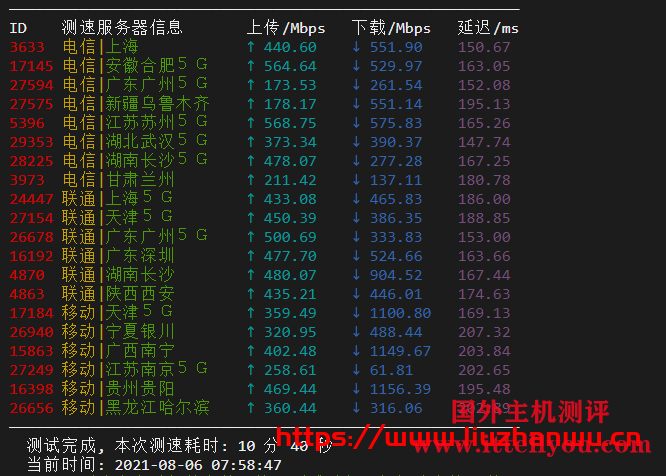Click the 移动|宁夏银川 server name
666x476 pixels.
point(118,331)
